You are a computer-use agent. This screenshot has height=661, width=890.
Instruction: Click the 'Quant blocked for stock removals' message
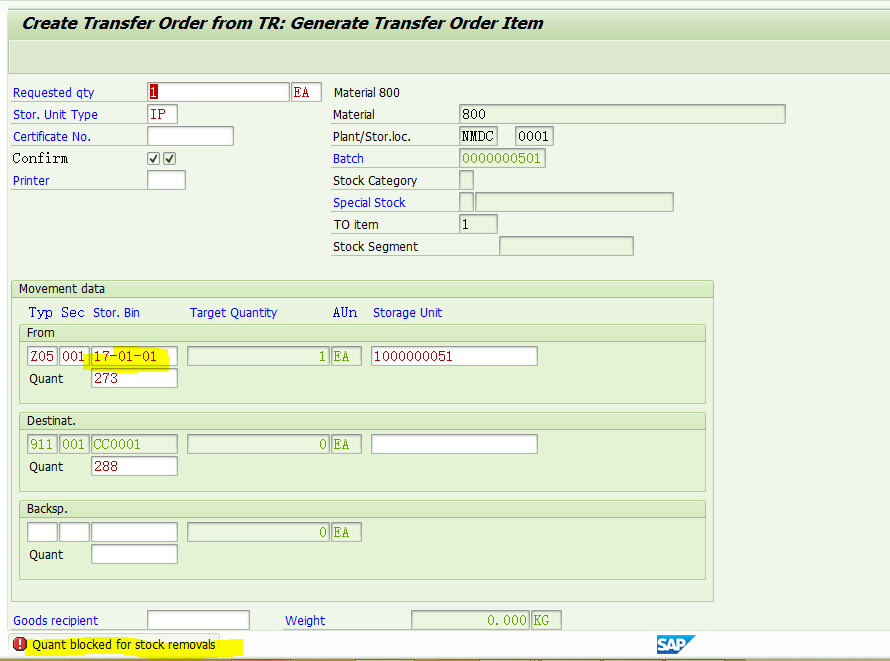tap(124, 645)
